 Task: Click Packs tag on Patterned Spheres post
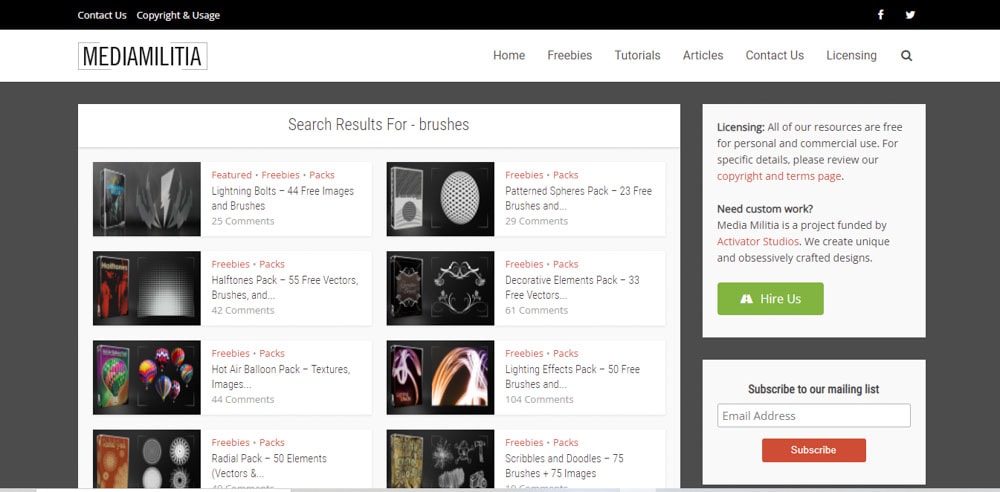(566, 175)
